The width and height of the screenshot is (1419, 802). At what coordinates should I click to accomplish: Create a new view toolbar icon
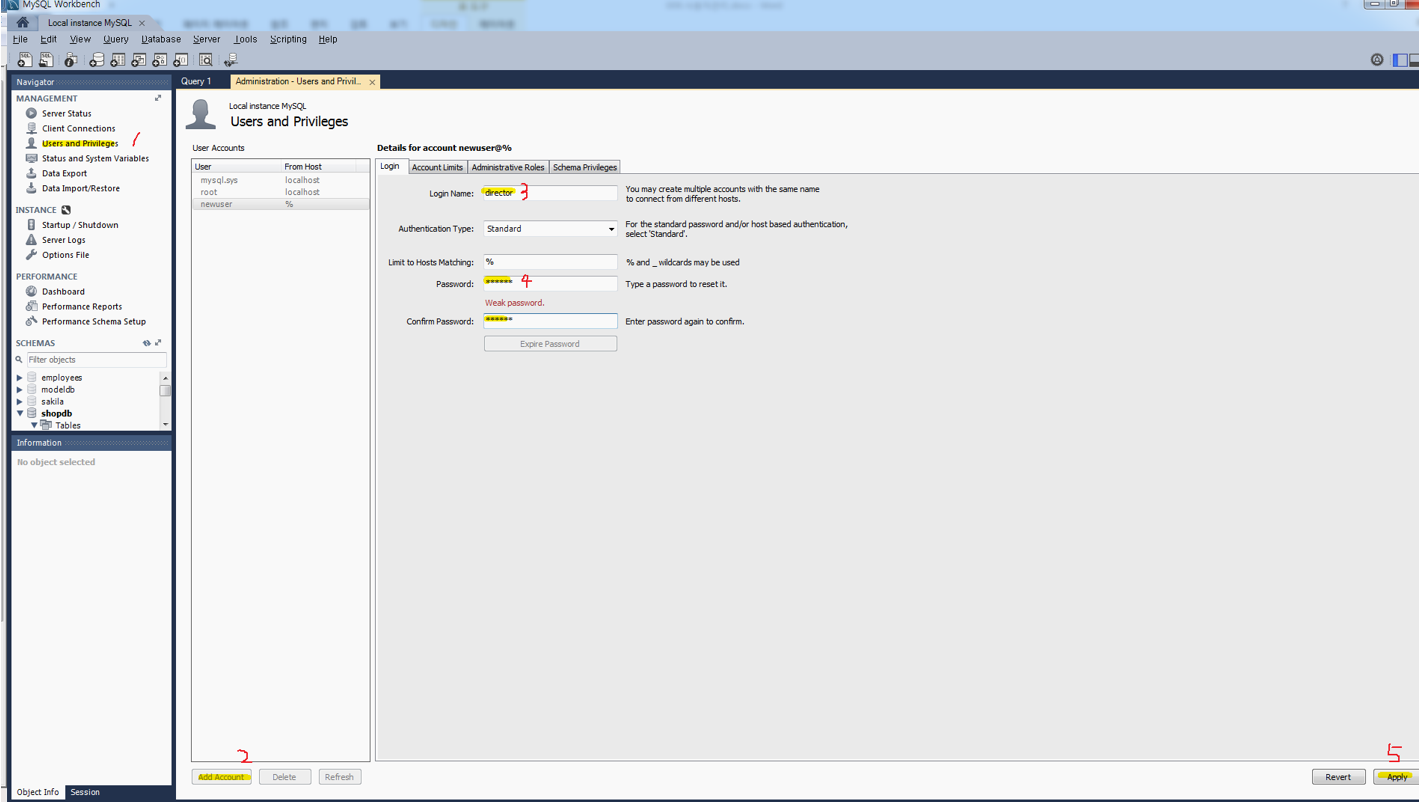(x=138, y=60)
